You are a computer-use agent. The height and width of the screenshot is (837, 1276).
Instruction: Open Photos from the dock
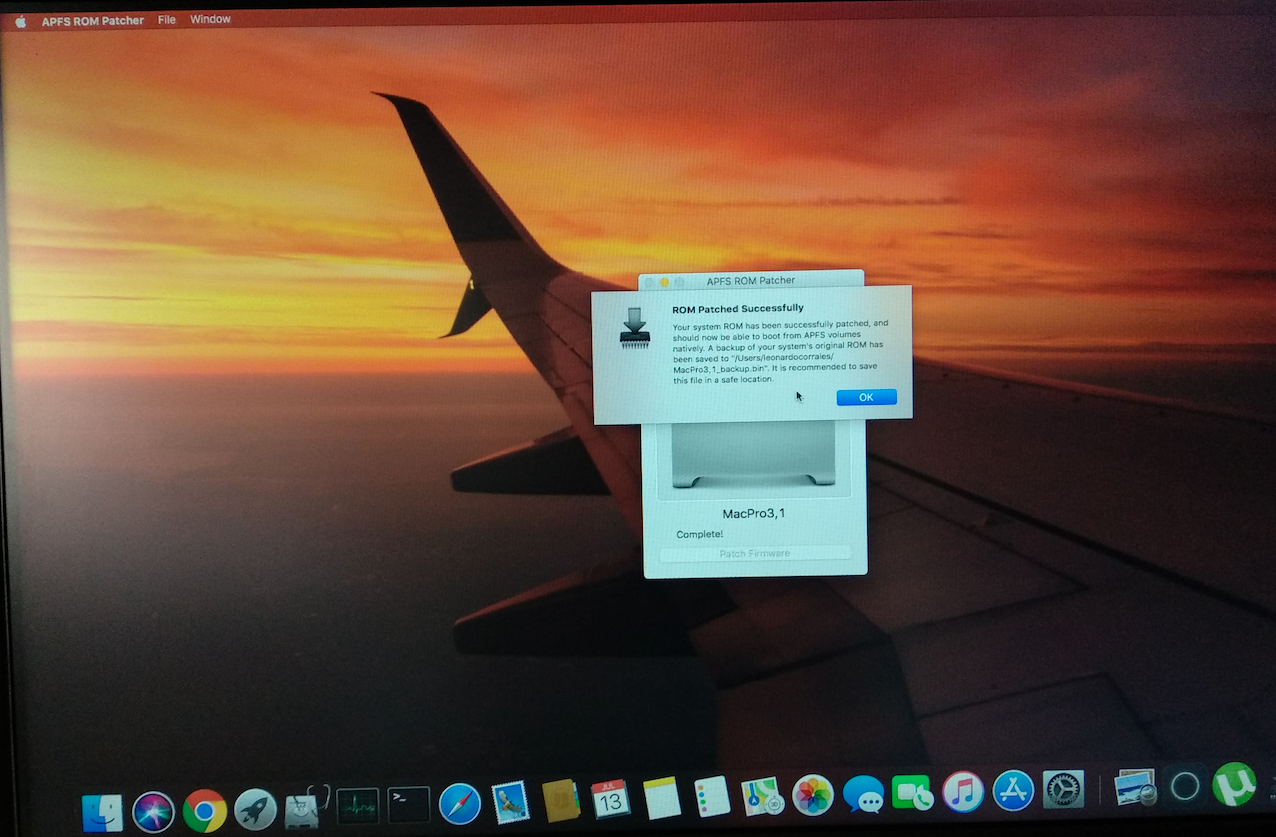pos(813,795)
